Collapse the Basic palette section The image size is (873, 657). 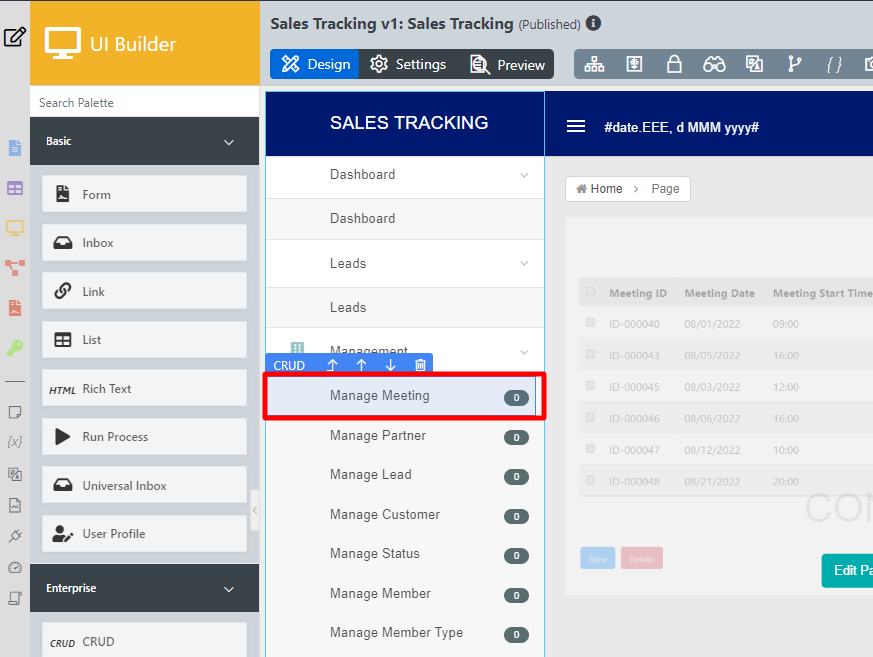coord(229,142)
